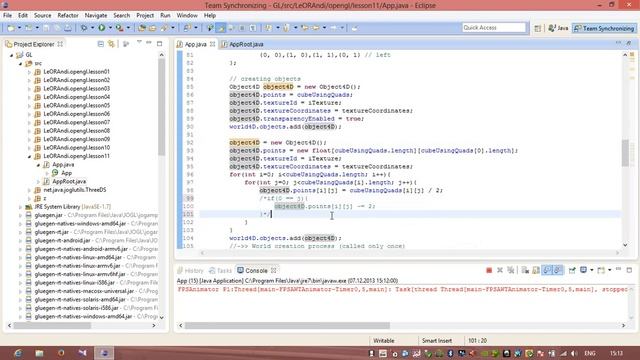This screenshot has height=360, width=640.
Task: Open the Refactor menu
Action: pos(68,15)
